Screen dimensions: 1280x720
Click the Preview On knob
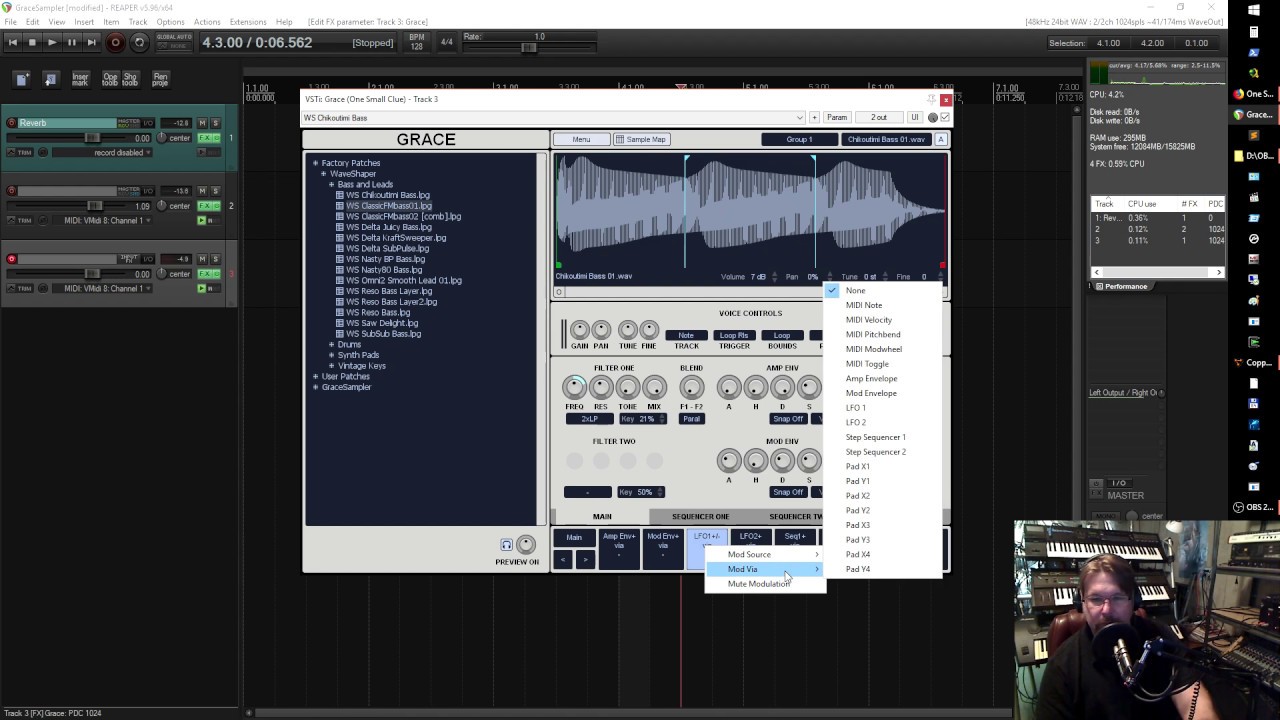526,544
